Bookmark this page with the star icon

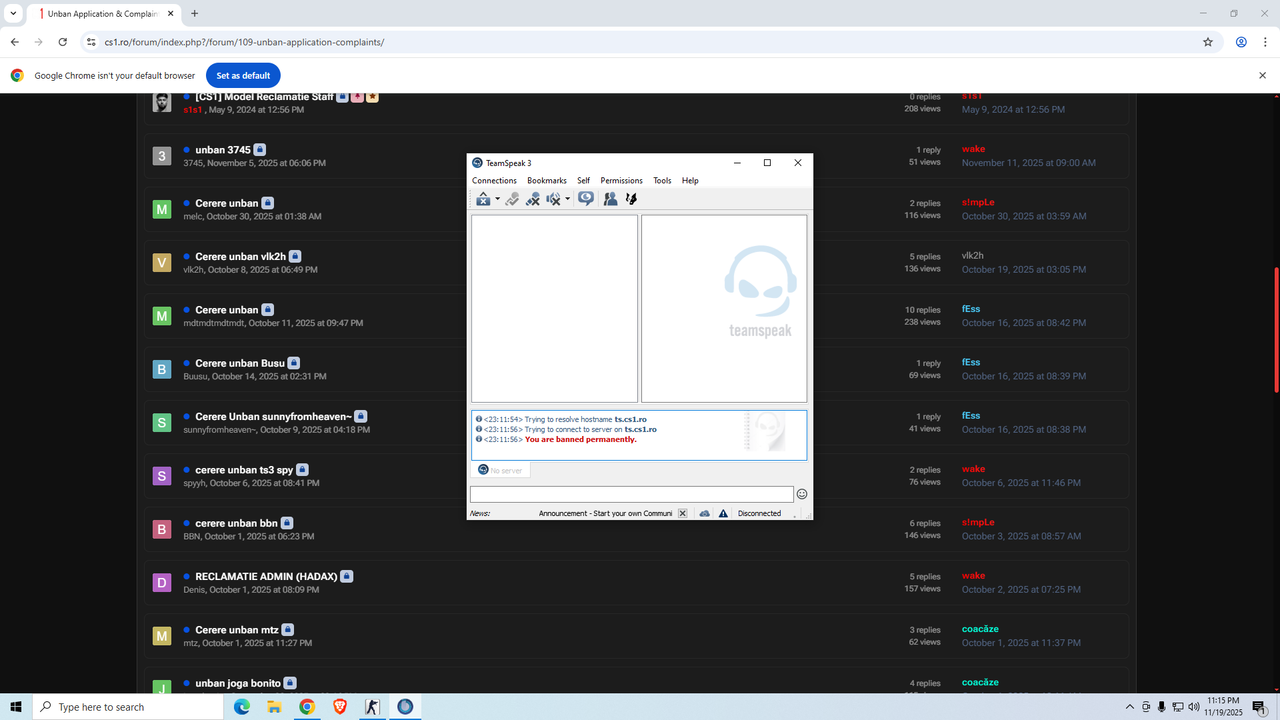(x=1208, y=42)
